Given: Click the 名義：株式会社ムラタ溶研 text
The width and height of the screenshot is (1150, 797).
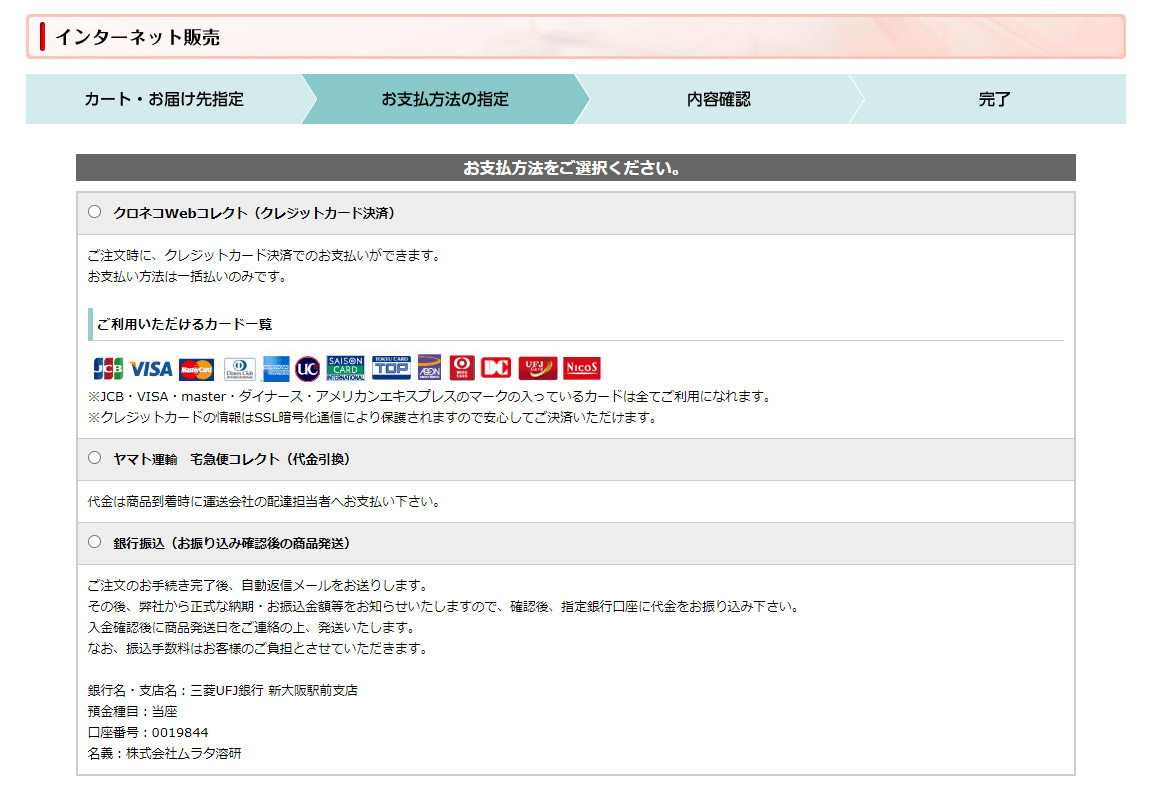Looking at the screenshot, I should pos(164,754).
